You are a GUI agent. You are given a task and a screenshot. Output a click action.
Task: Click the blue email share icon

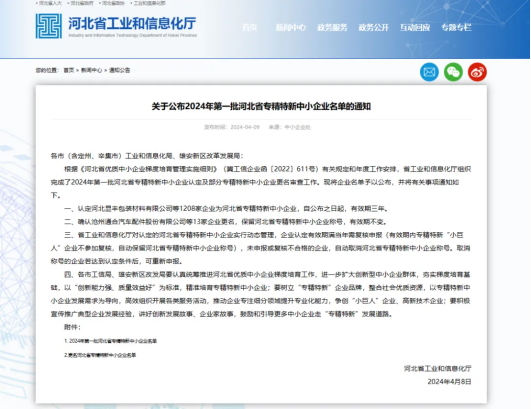[x=429, y=72]
